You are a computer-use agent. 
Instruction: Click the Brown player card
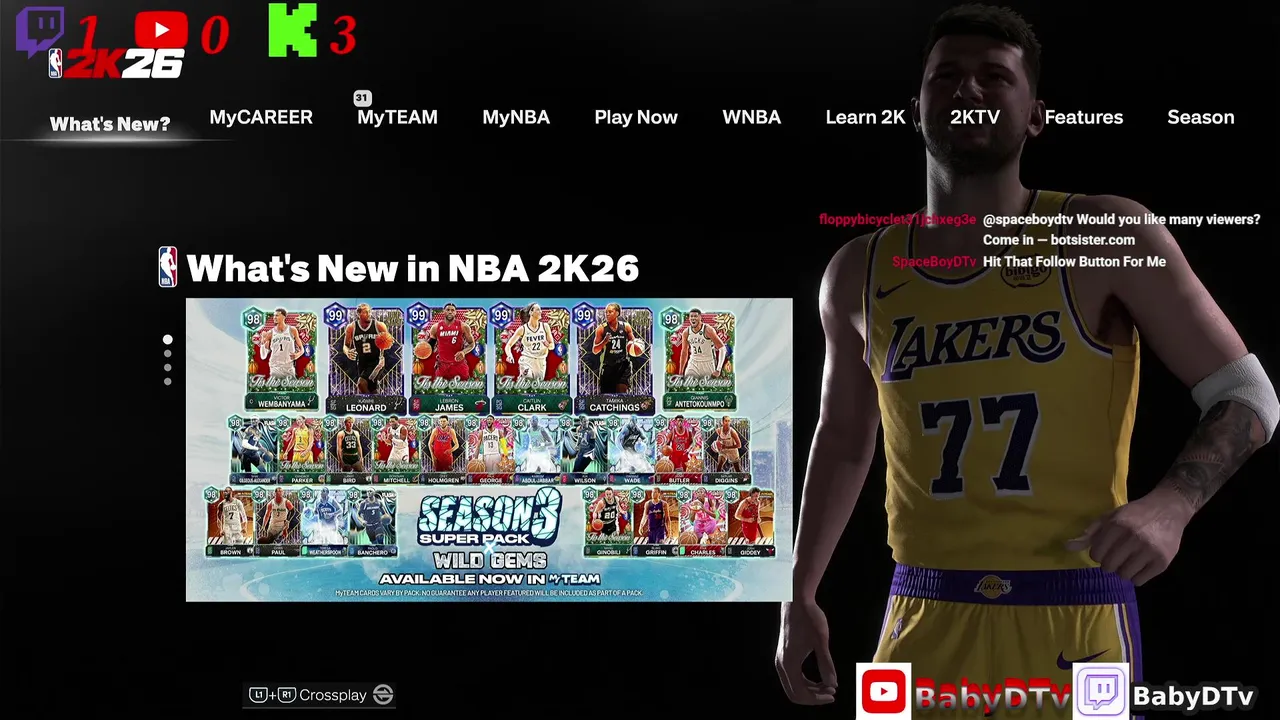click(x=229, y=522)
